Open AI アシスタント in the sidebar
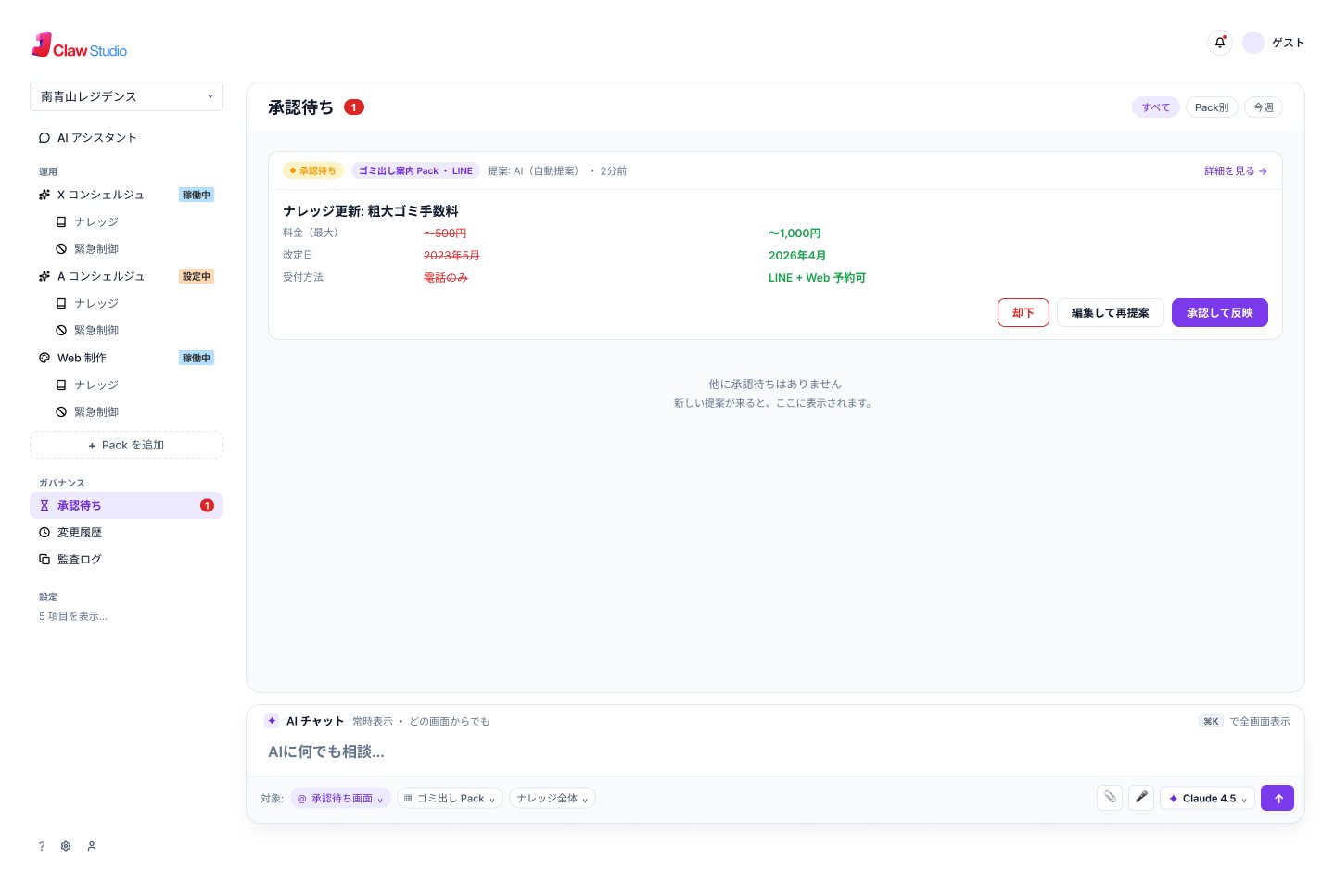Image resolution: width=1335 pixels, height=896 pixels. click(126, 138)
